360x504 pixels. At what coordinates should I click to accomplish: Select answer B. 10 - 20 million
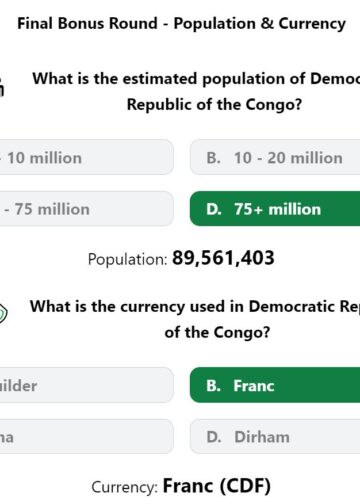pyautogui.click(x=275, y=157)
